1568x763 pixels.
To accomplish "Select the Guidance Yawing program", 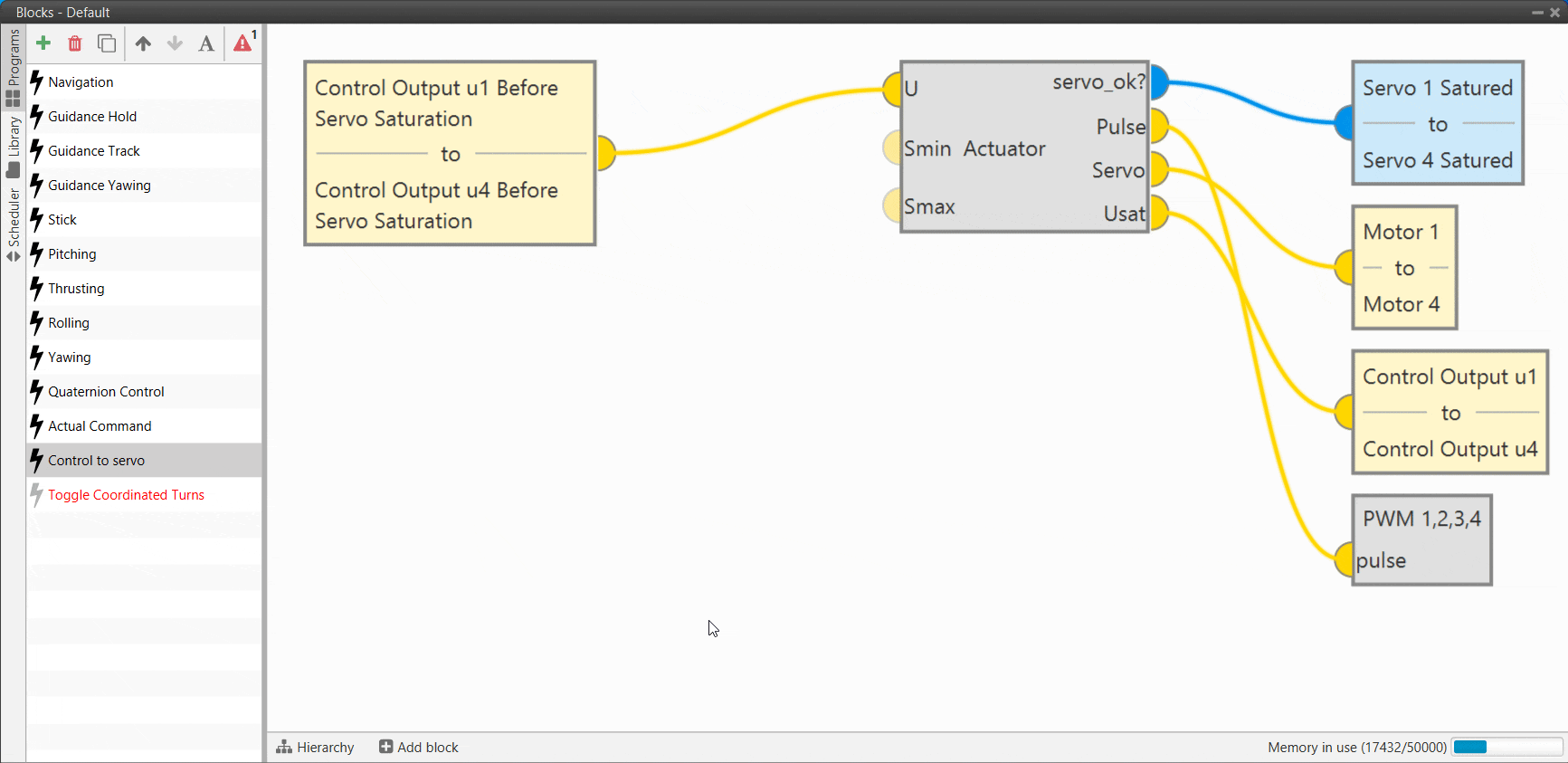I will click(x=100, y=186).
